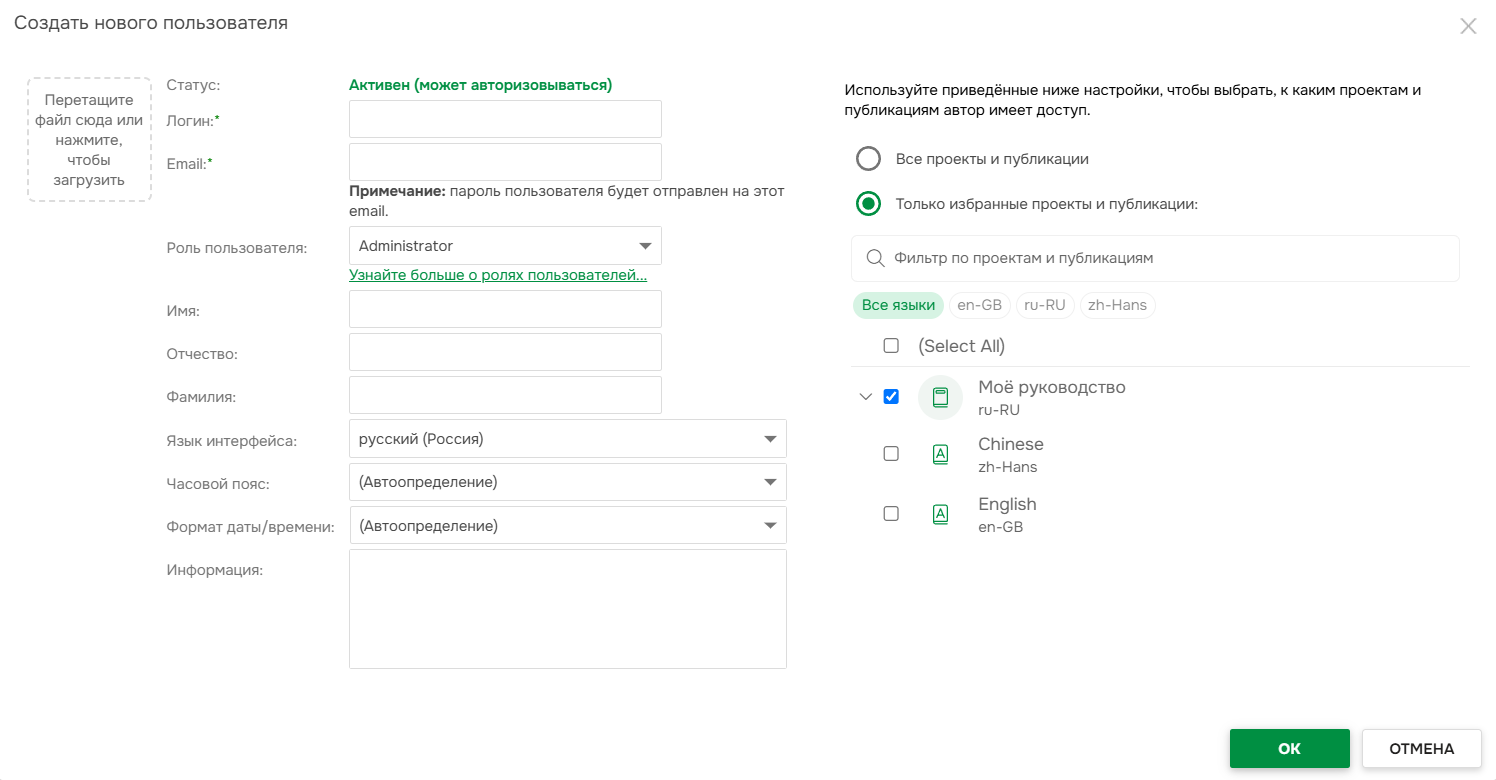Image resolution: width=1496 pixels, height=780 pixels.
Task: Filter by the ru-RU language tag
Action: 1044,305
